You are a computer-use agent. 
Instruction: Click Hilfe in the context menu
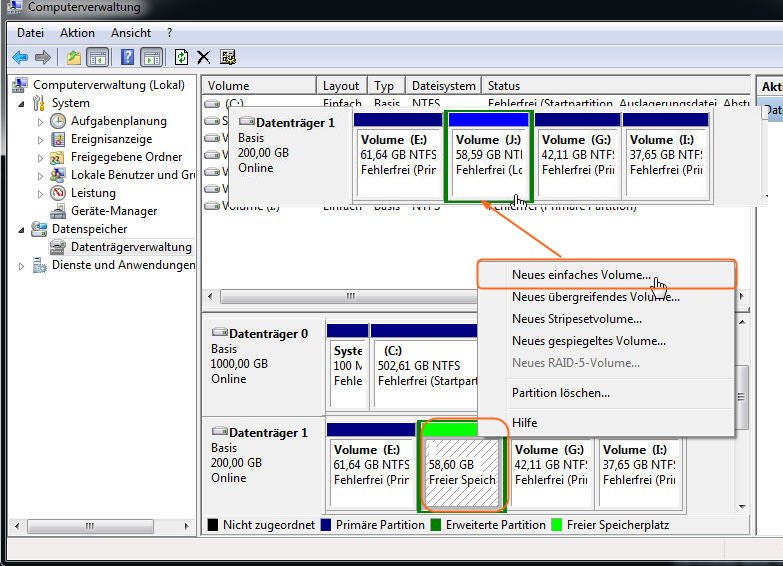(x=607, y=423)
